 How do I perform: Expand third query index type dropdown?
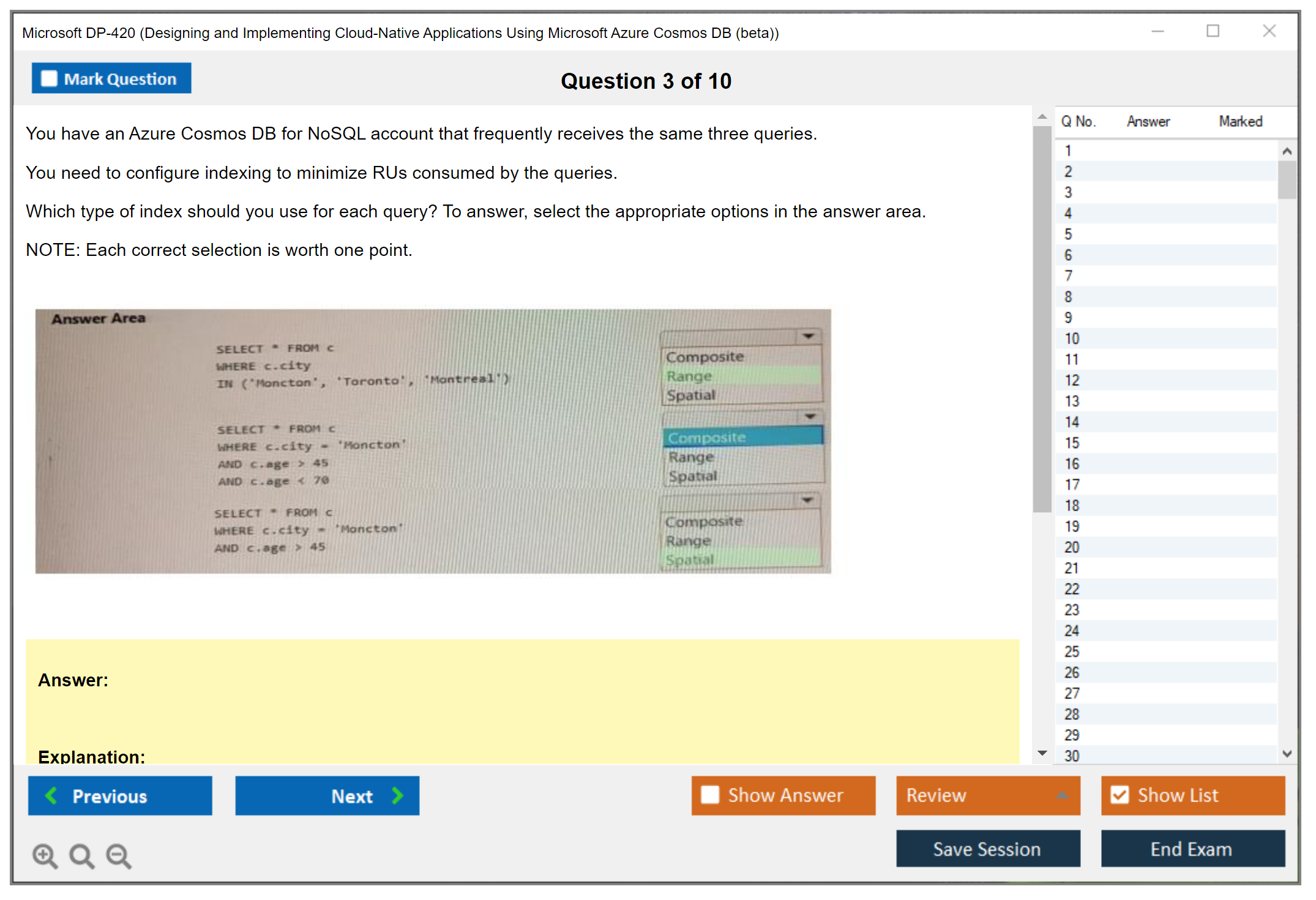807,501
